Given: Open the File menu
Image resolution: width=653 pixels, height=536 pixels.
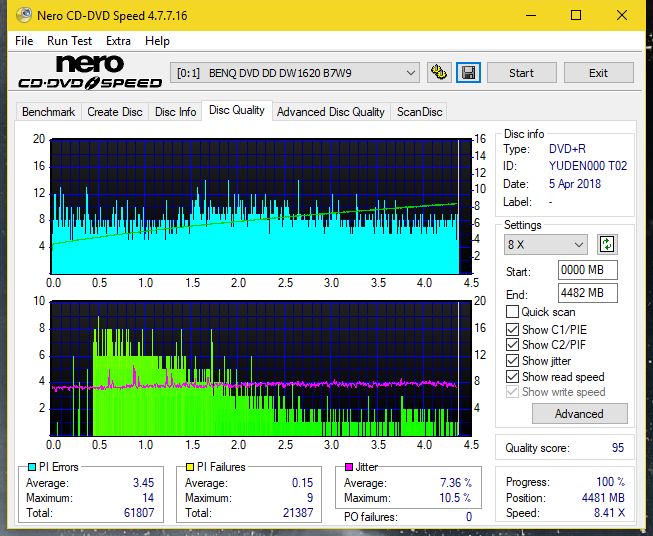Looking at the screenshot, I should coord(24,41).
